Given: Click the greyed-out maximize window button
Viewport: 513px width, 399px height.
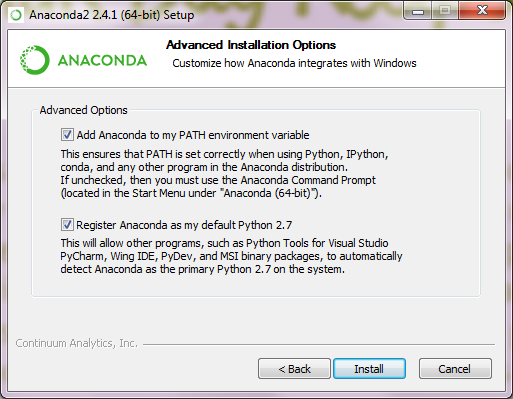Looking at the screenshot, I should [x=445, y=11].
